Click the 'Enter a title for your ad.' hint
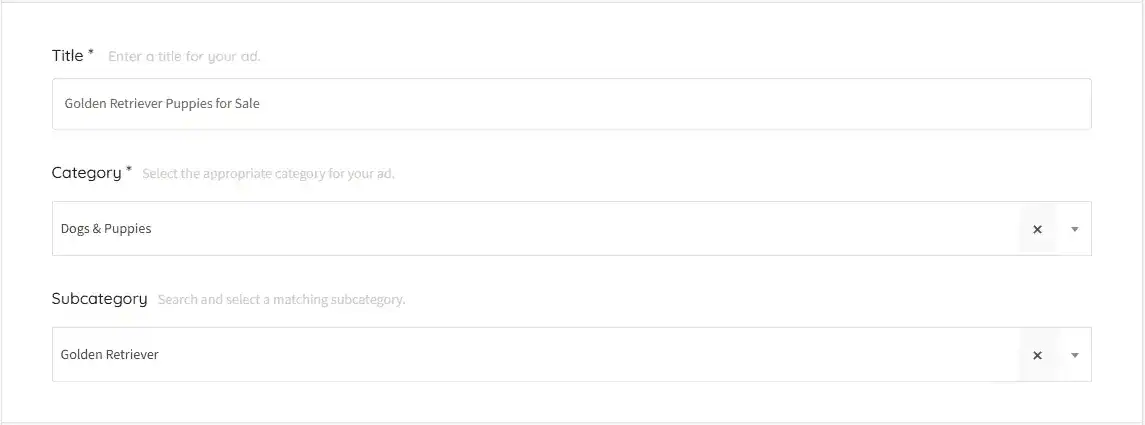This screenshot has width=1145, height=425. click(184, 57)
